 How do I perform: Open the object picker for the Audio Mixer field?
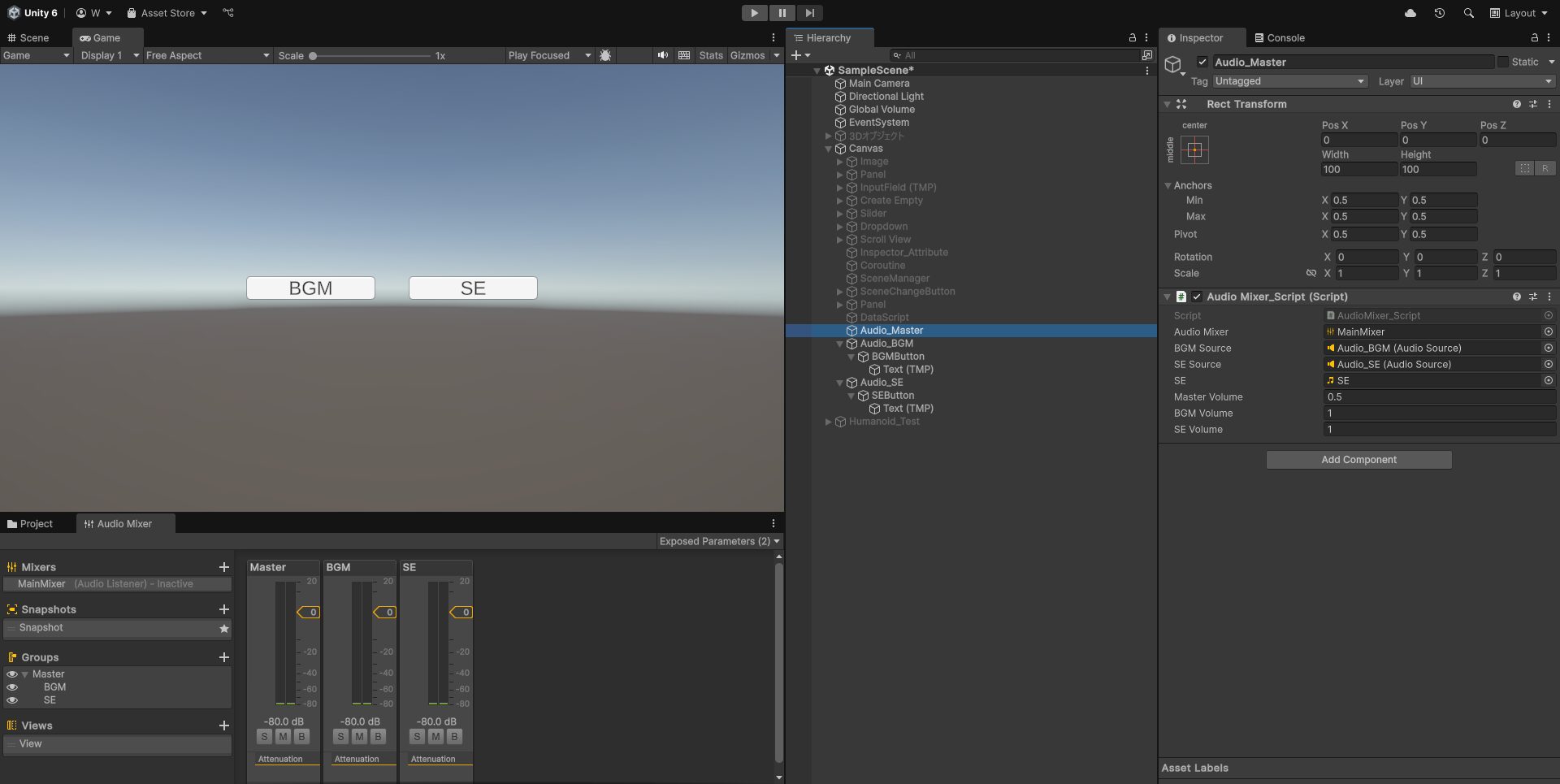(x=1548, y=331)
